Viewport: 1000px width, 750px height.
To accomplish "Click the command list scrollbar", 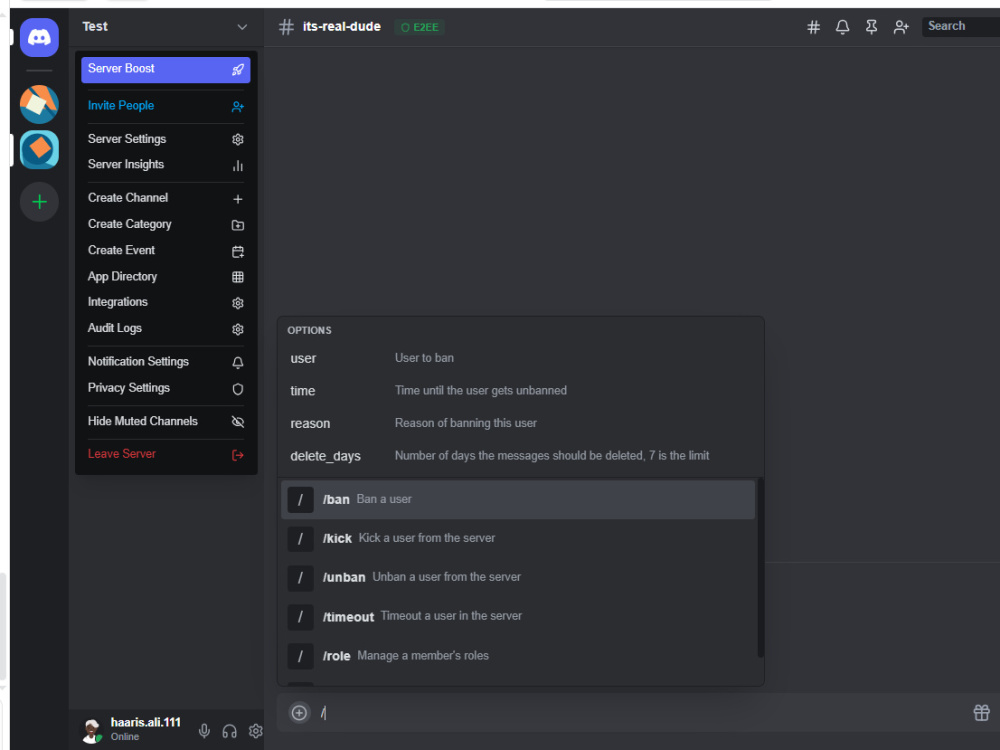I will tap(760, 568).
